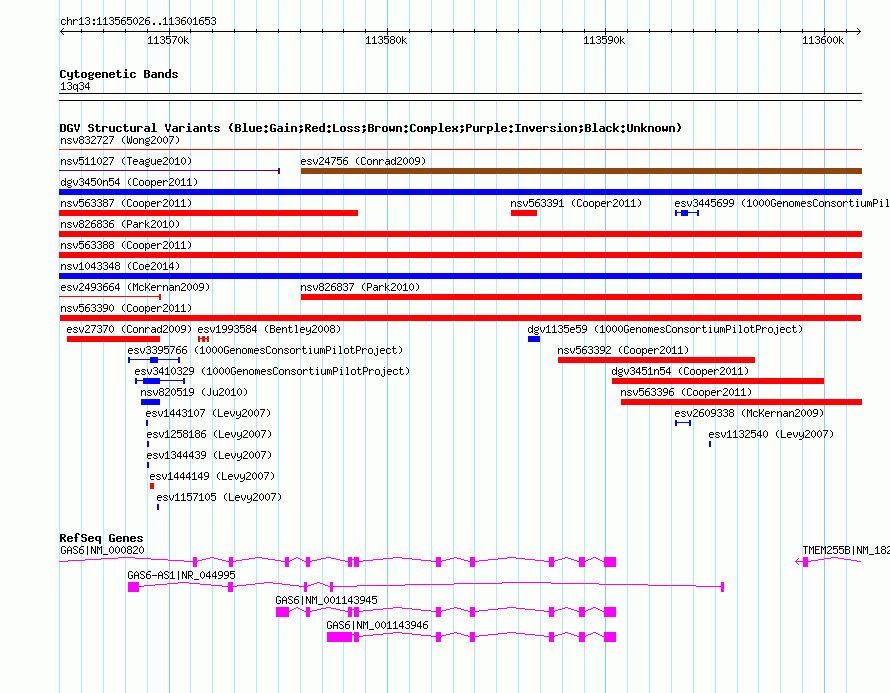The height and width of the screenshot is (693, 890).
Task: Click the nsv563388 (Cooper2011) label
Action: click(x=126, y=245)
